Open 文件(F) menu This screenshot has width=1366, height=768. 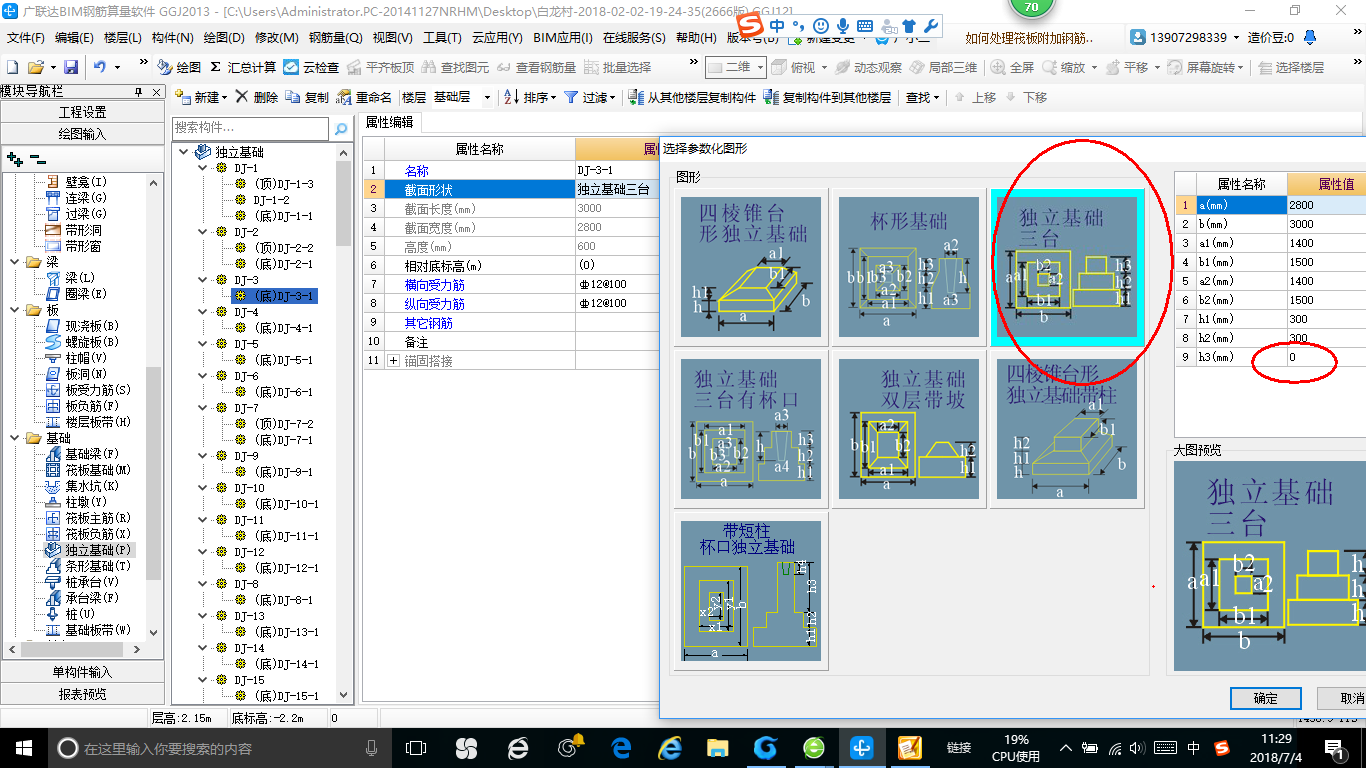26,38
